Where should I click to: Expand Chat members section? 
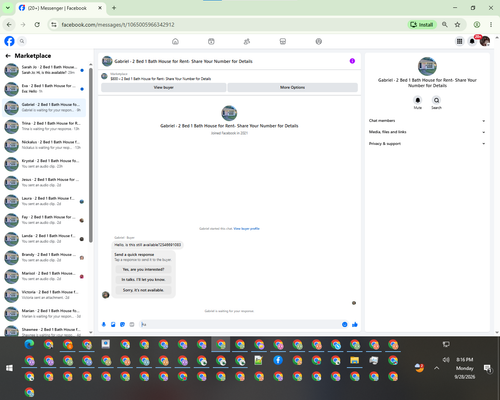click(x=427, y=121)
